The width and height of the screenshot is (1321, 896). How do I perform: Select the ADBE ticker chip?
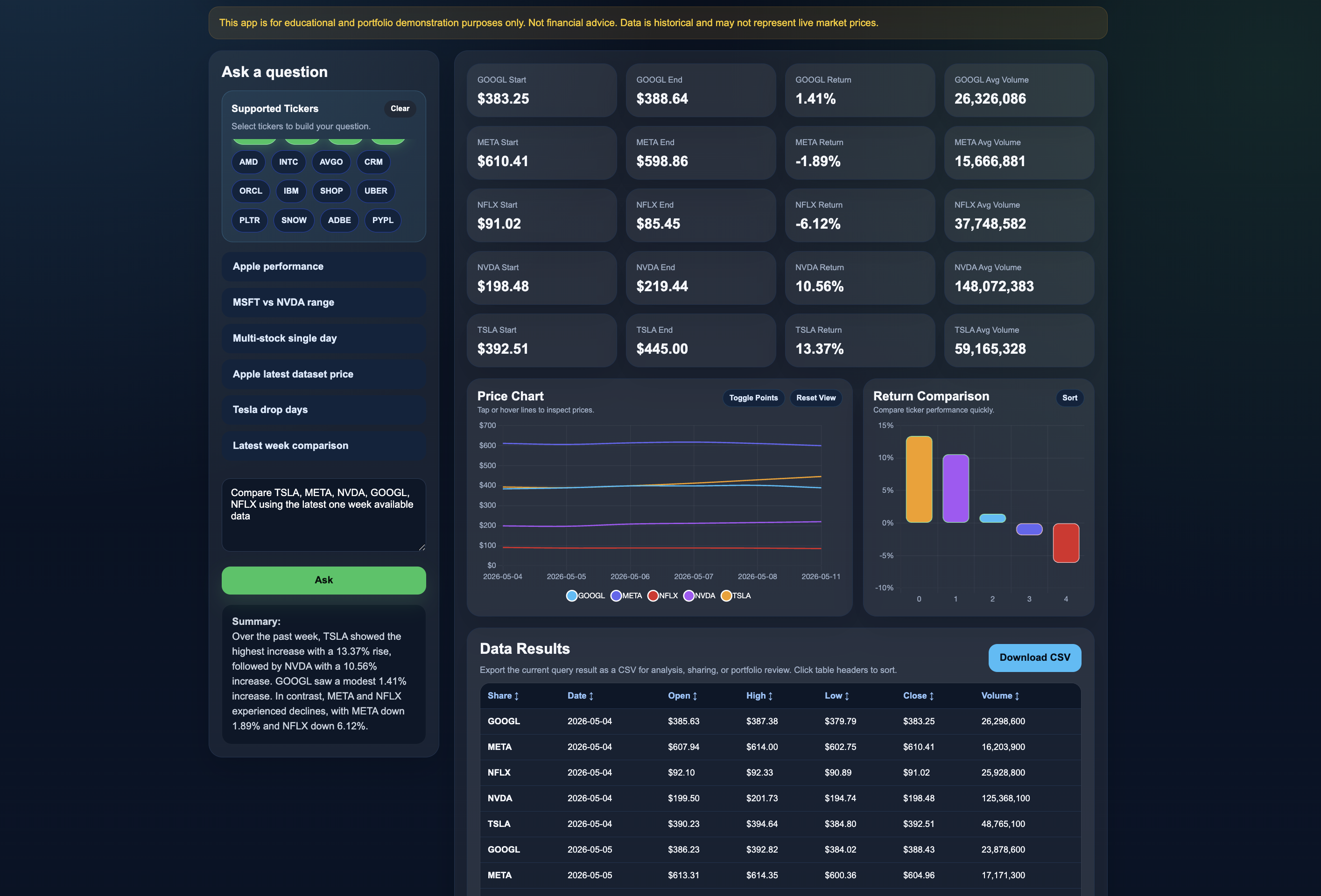click(339, 220)
